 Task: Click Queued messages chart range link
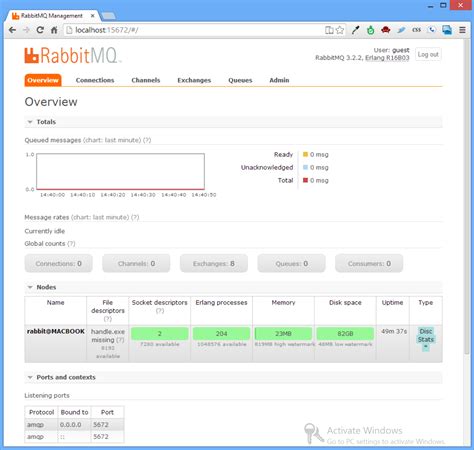pos(112,140)
